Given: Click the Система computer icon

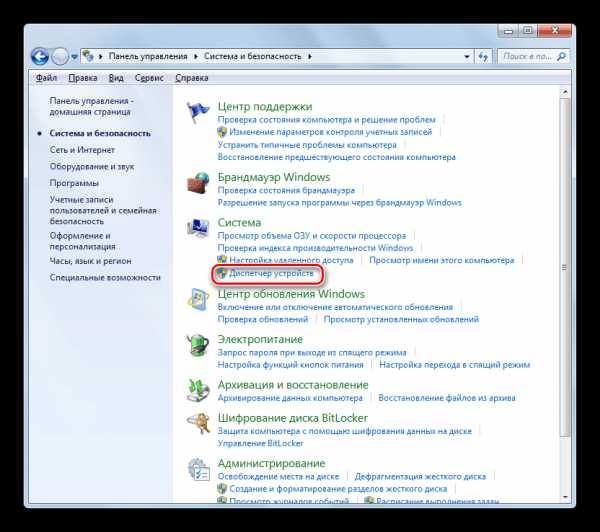Looking at the screenshot, I should 198,228.
